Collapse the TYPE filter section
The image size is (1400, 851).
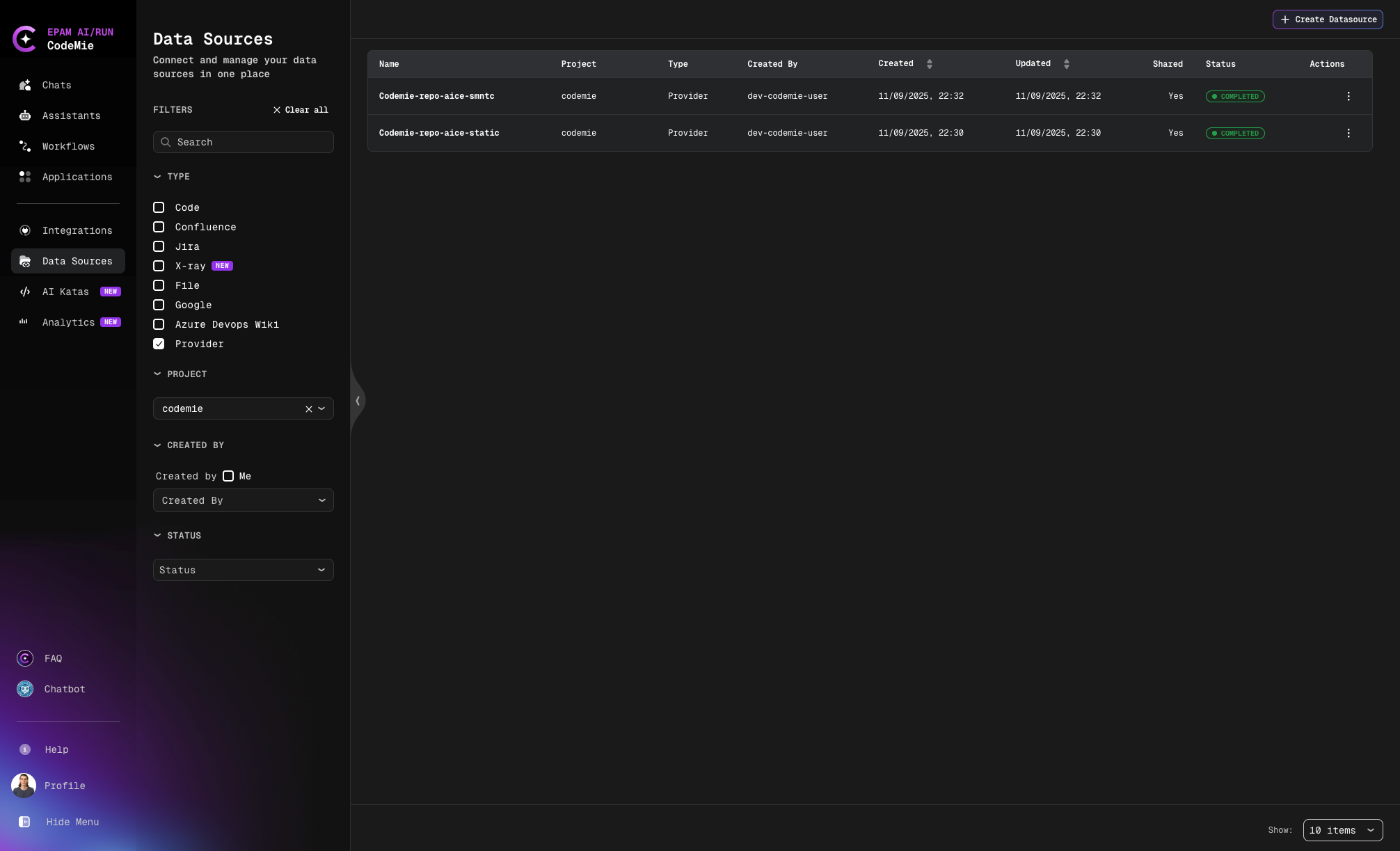(157, 177)
